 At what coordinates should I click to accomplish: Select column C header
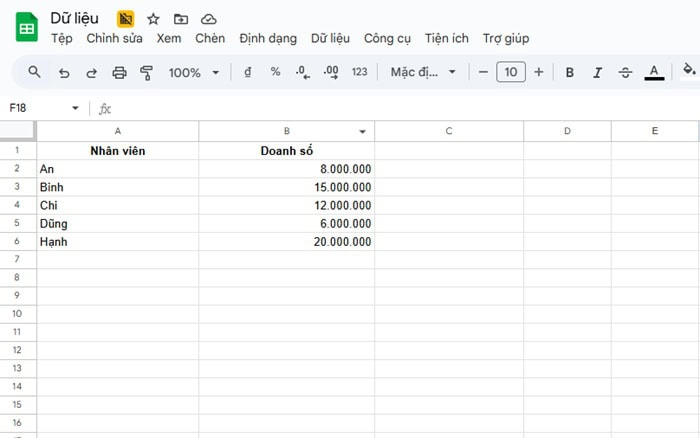click(449, 131)
